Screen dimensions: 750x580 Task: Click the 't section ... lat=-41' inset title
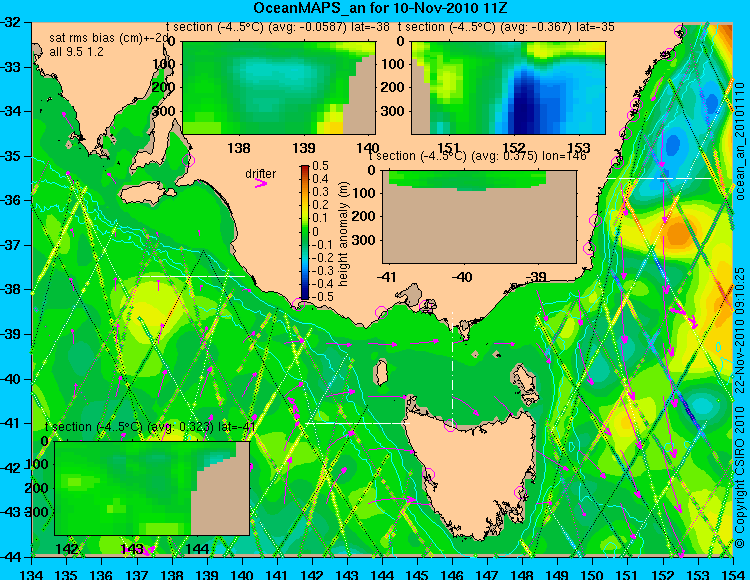150,427
